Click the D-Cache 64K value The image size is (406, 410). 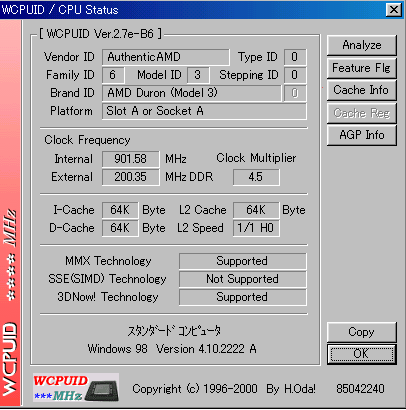tap(120, 228)
